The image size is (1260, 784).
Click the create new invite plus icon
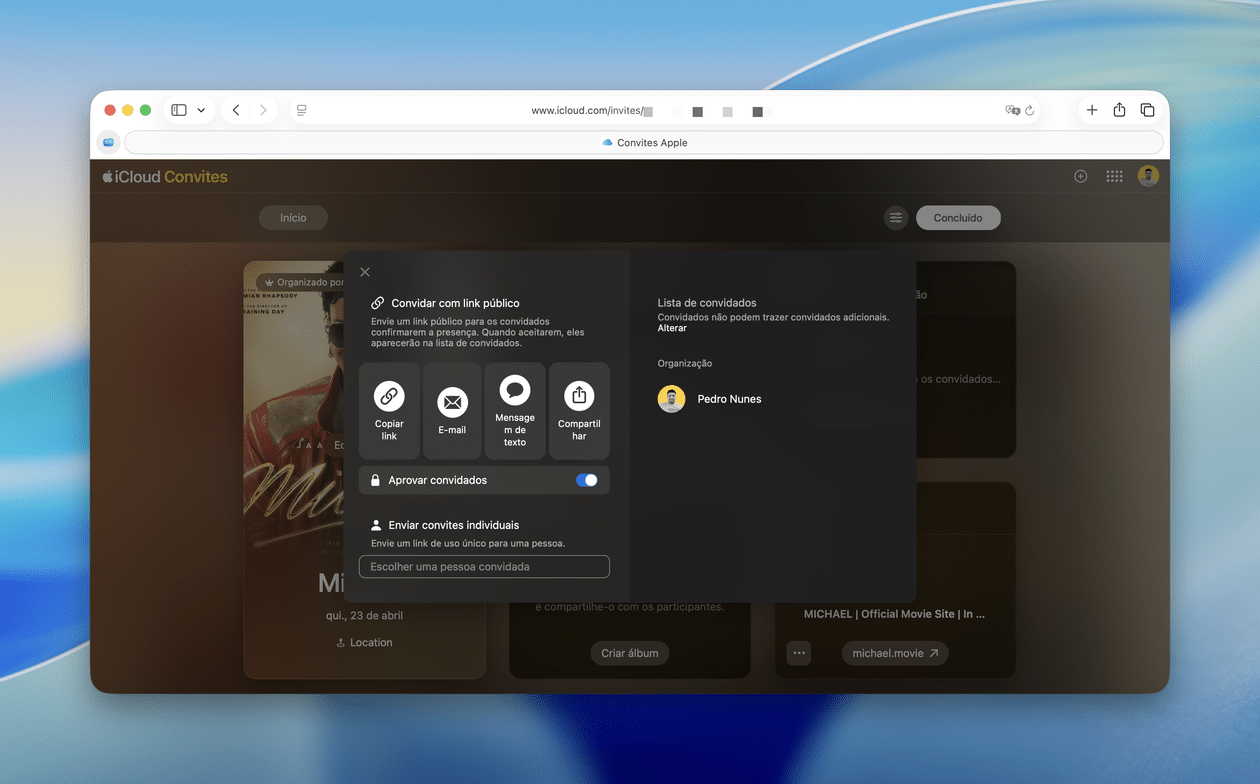tap(1081, 176)
